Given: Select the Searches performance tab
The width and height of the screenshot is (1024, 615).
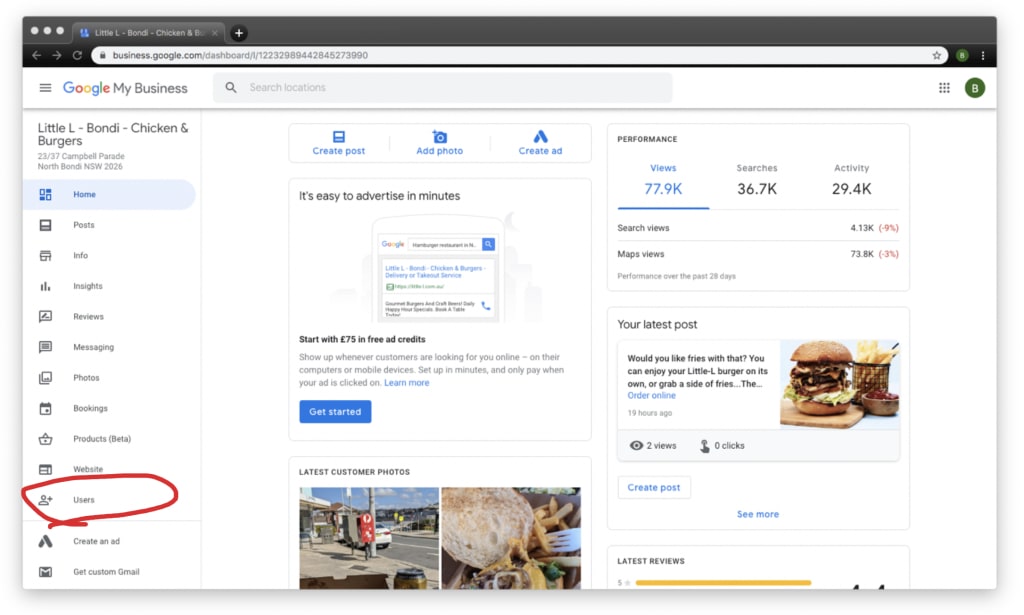Looking at the screenshot, I should [x=757, y=180].
